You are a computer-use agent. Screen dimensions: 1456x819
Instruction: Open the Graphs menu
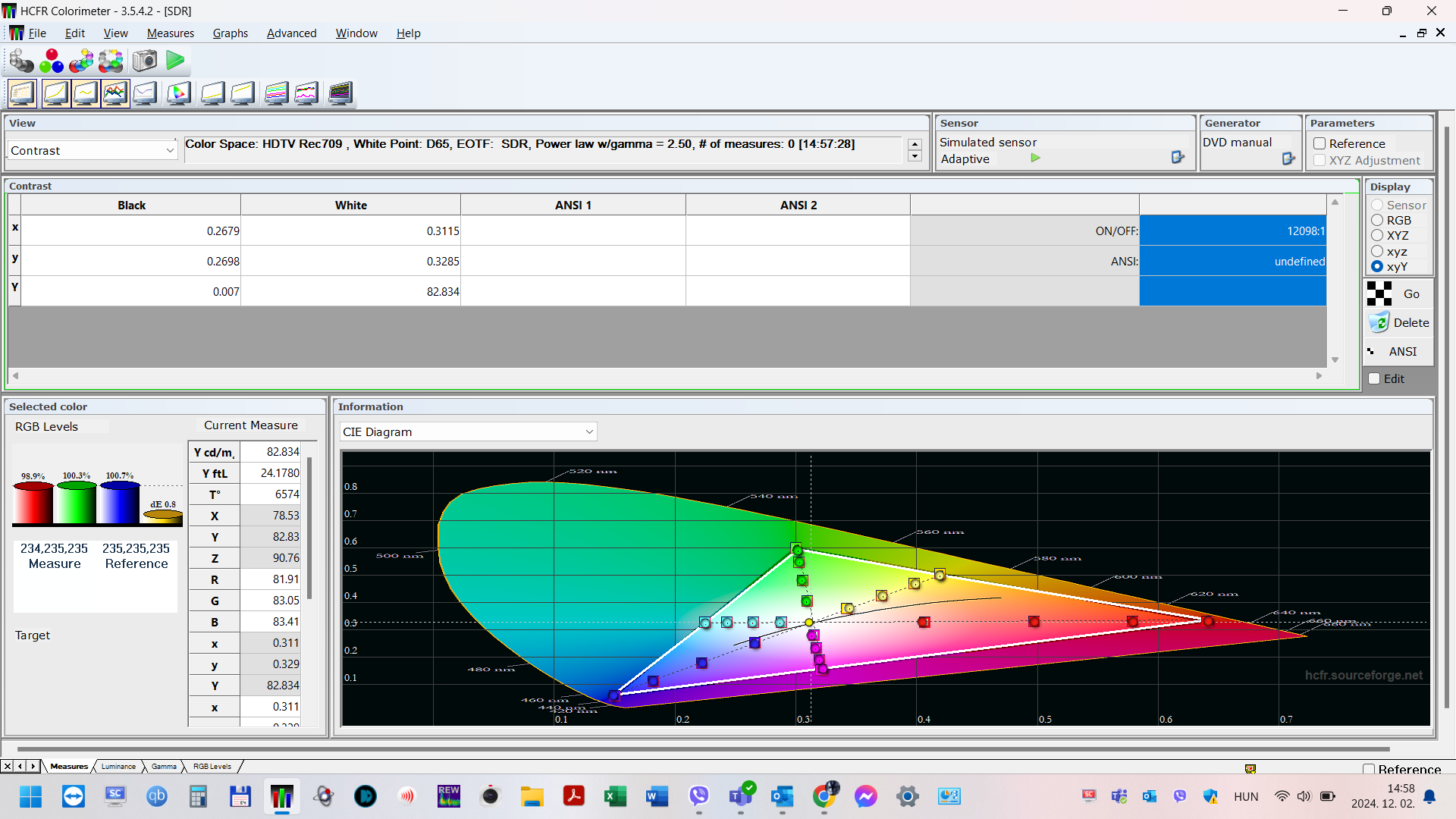pyautogui.click(x=231, y=33)
